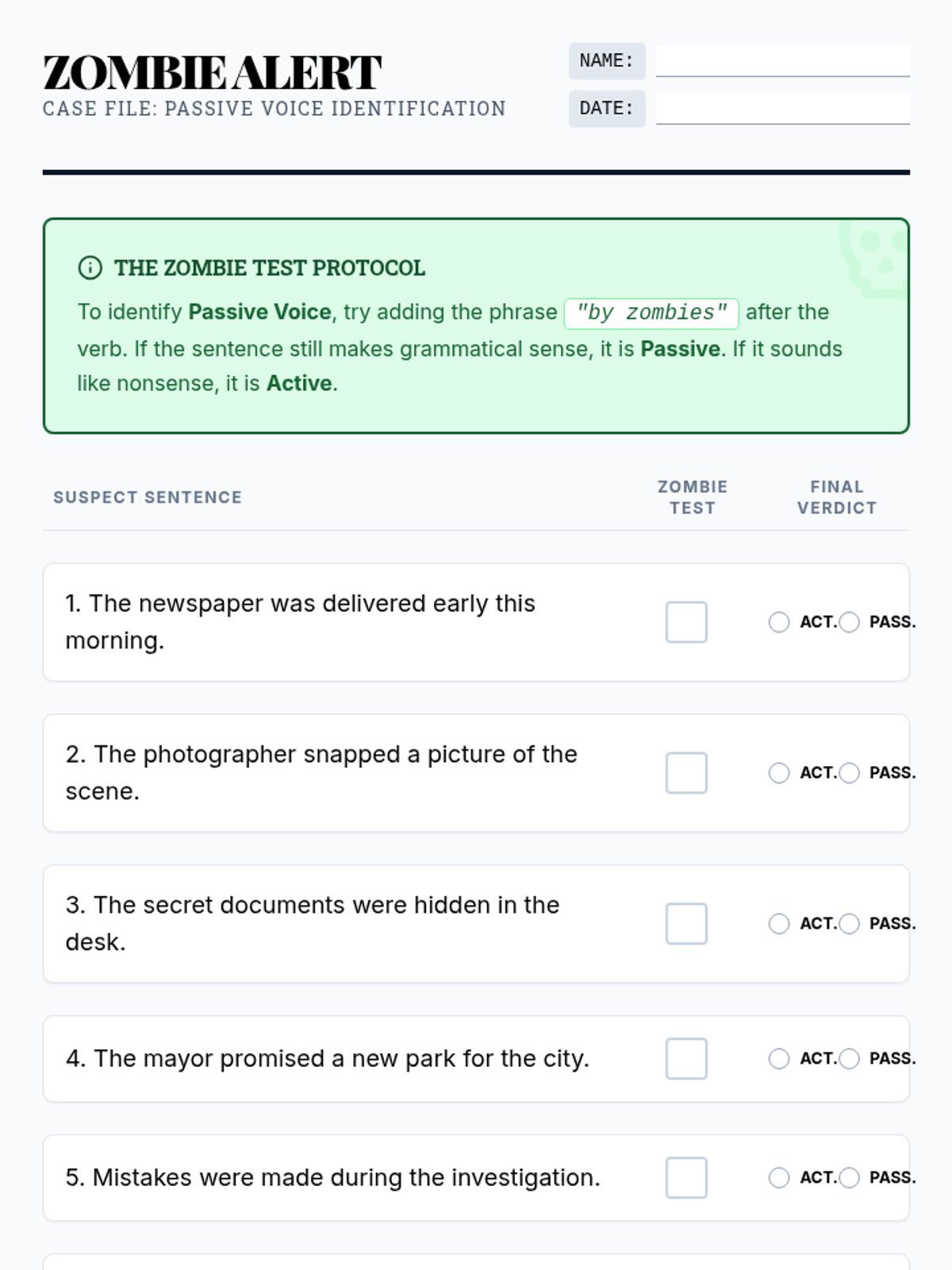Choose ACT. for the photographer sentence

(779, 772)
